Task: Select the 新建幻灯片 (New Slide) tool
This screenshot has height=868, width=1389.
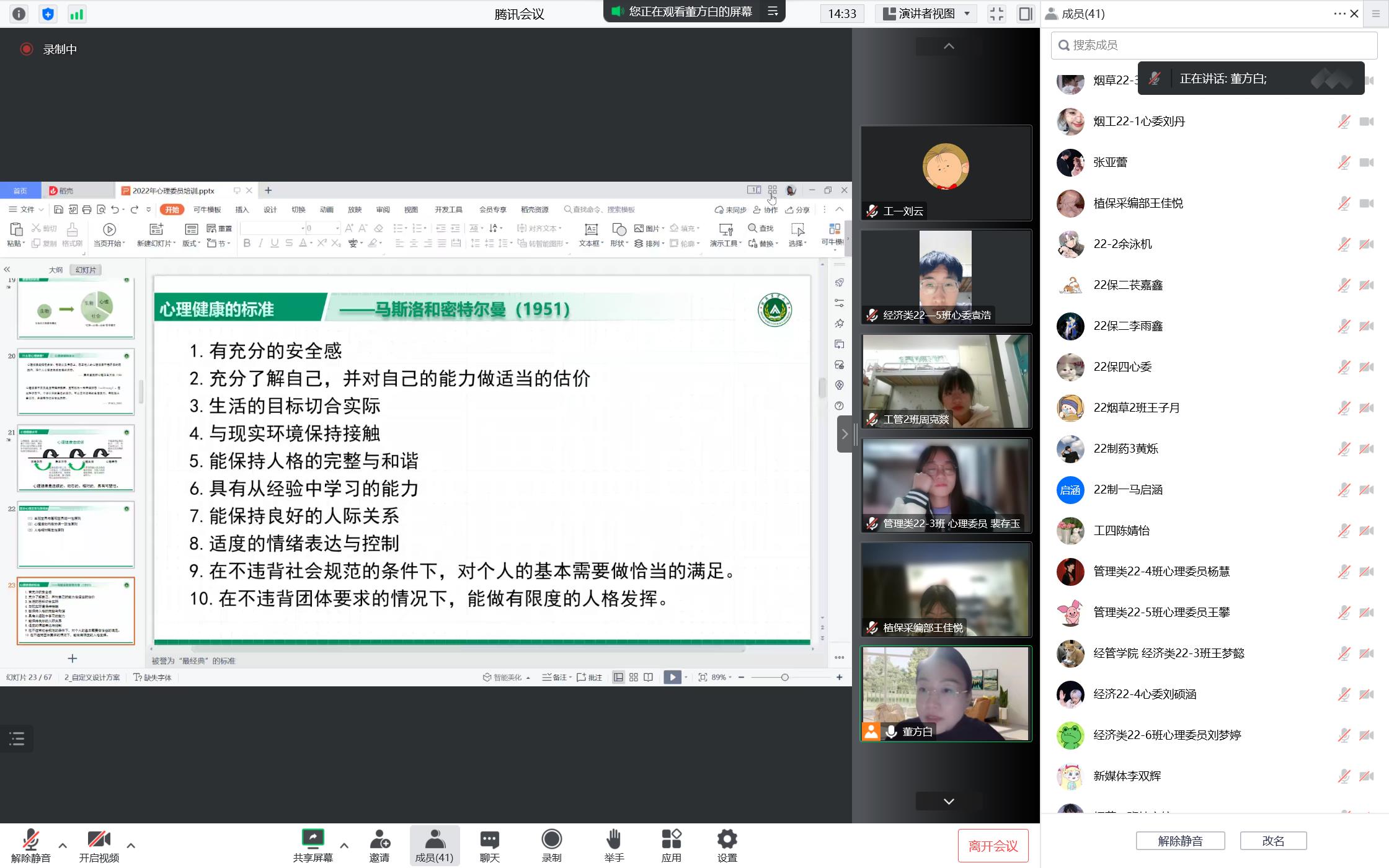Action: 155,234
